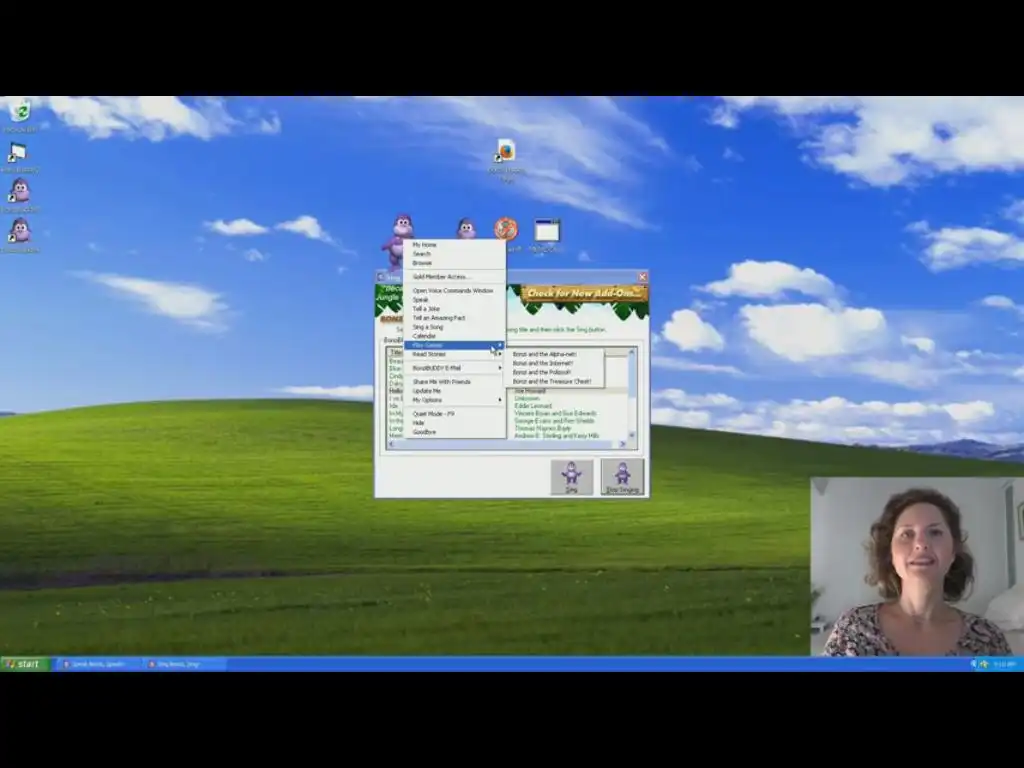
Task: Choose My Home in the context menu
Action: tap(455, 244)
